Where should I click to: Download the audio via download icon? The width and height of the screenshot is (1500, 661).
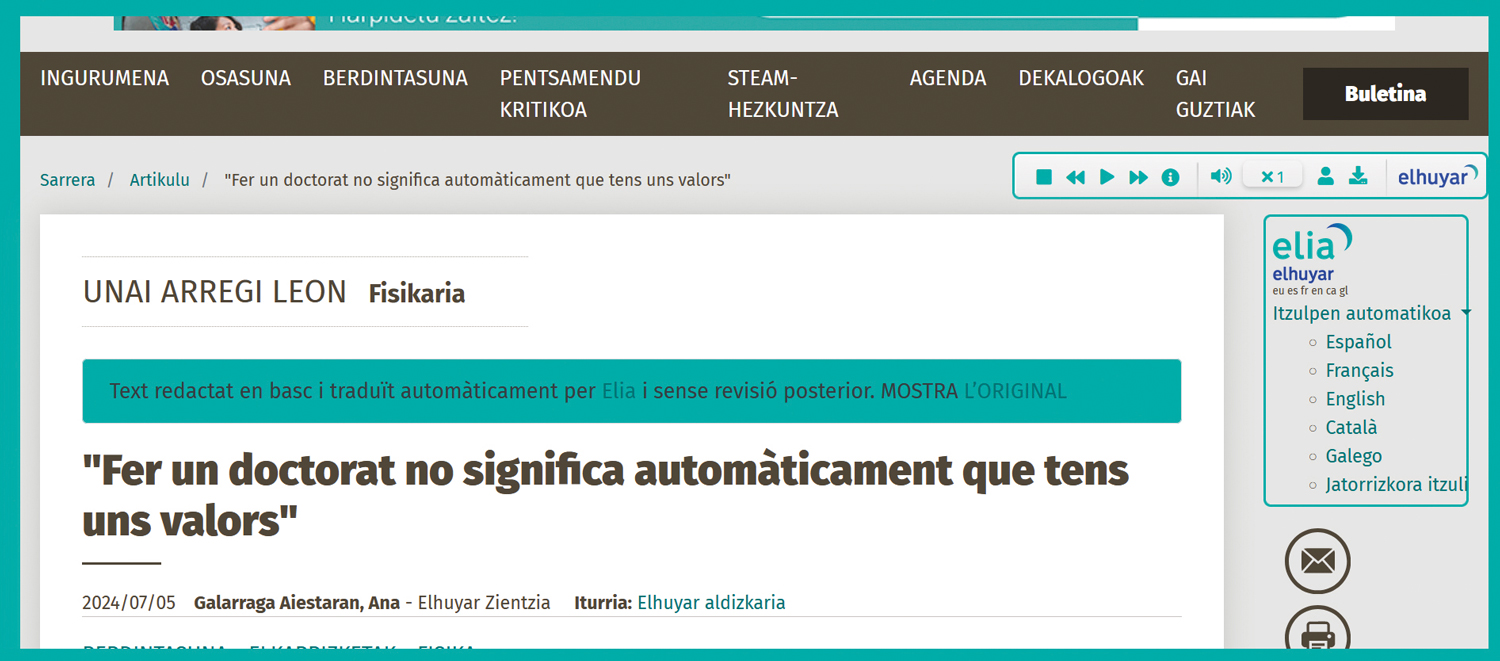(1358, 177)
